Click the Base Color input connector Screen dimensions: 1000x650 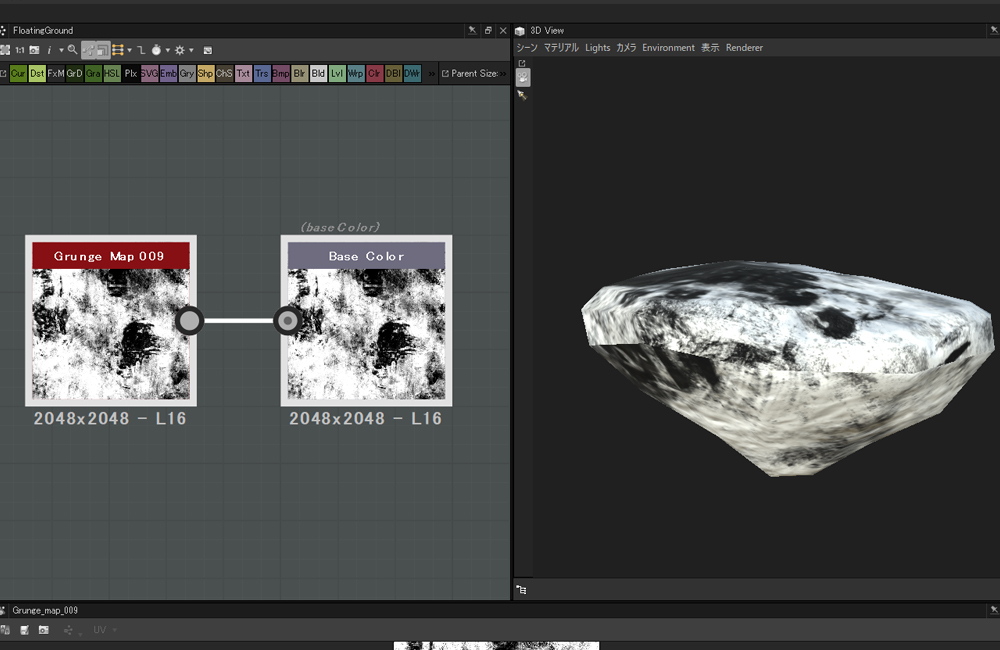[x=288, y=320]
